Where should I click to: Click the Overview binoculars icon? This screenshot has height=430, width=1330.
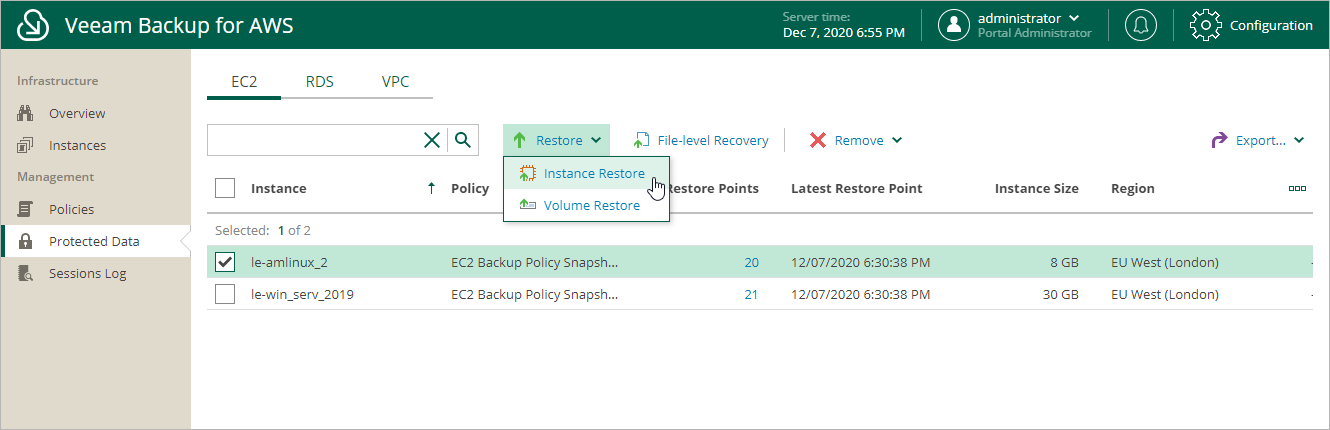(x=26, y=113)
